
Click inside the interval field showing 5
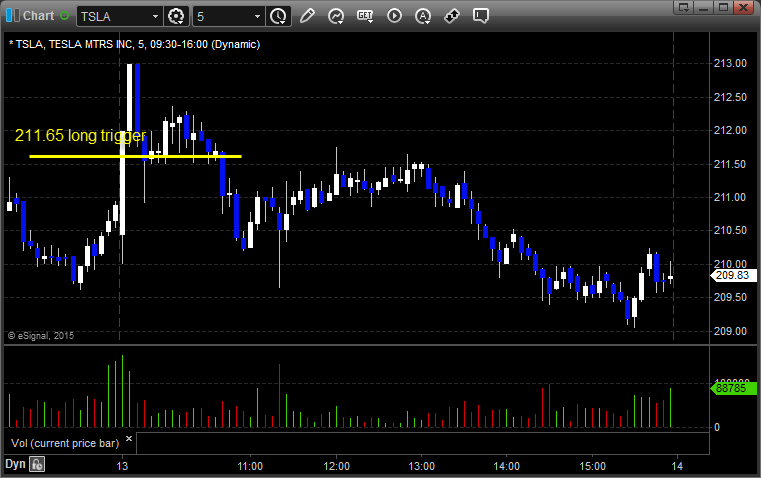pos(222,16)
